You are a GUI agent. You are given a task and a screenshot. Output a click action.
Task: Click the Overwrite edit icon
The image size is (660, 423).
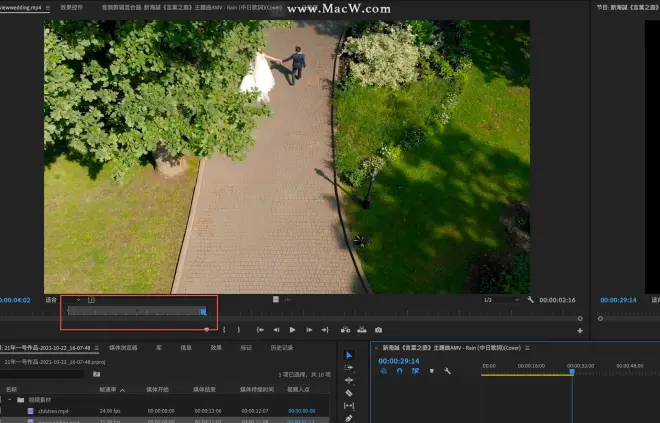(x=362, y=330)
